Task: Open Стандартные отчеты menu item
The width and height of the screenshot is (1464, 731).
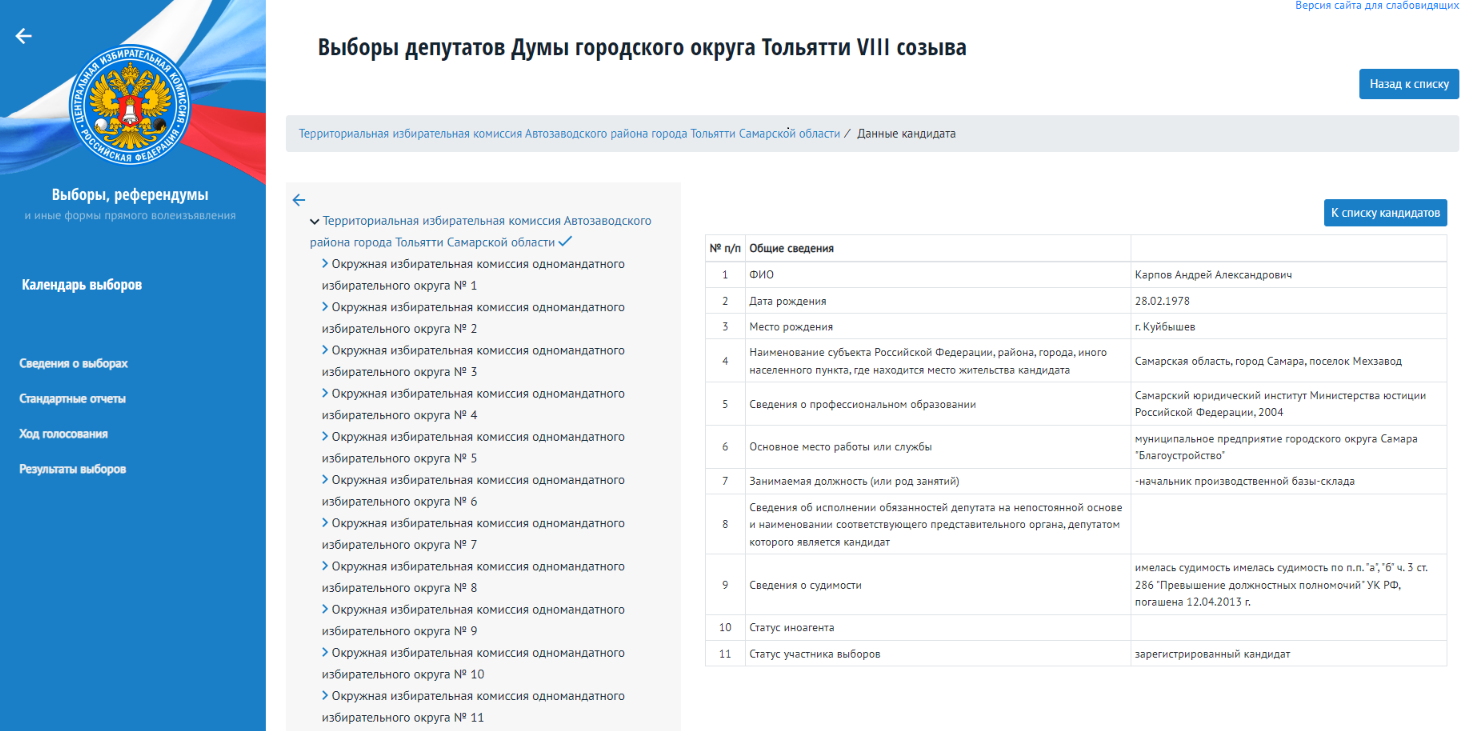Action: [73, 399]
